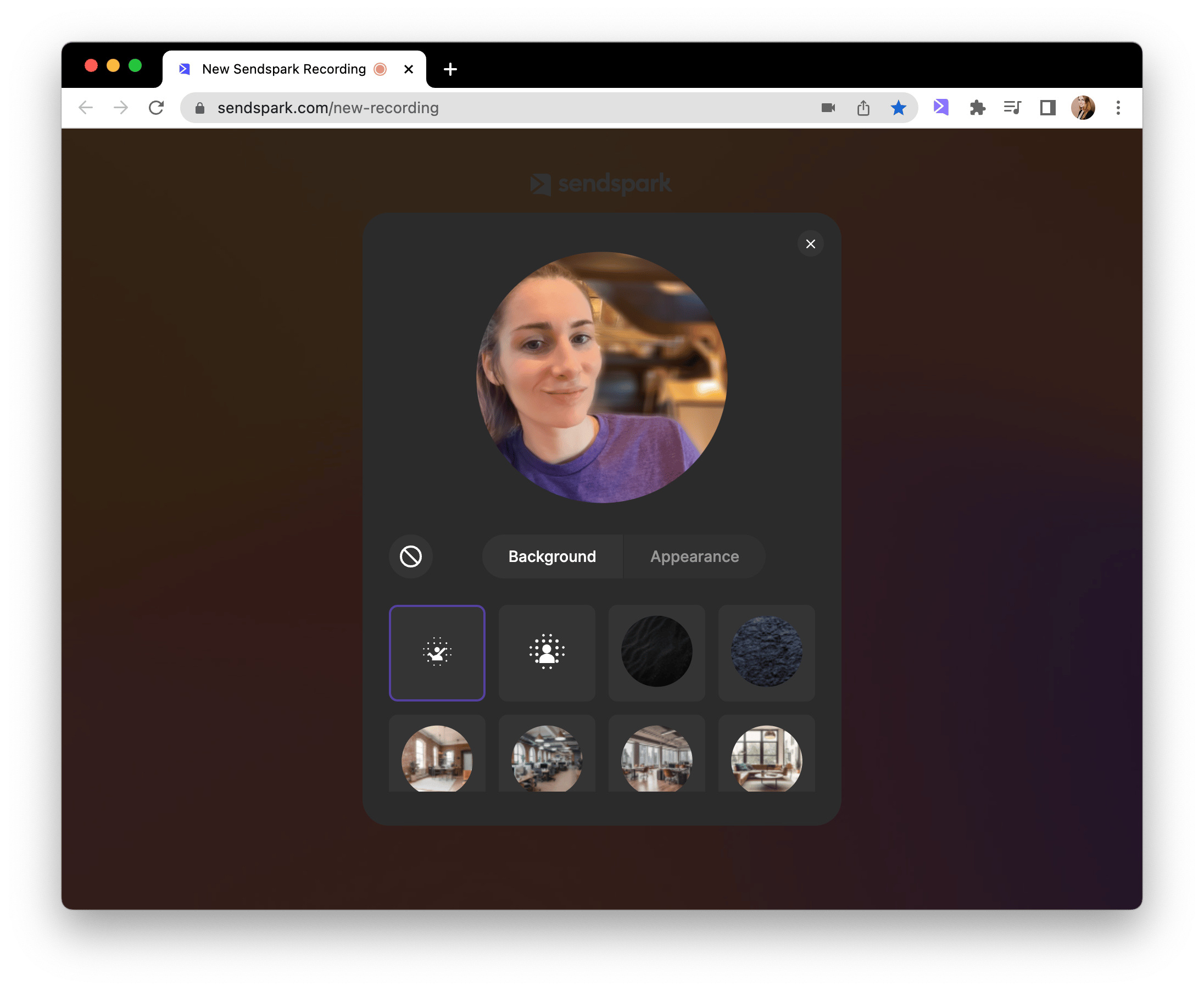
Task: Select the blur background effect tile
Action: point(547,653)
